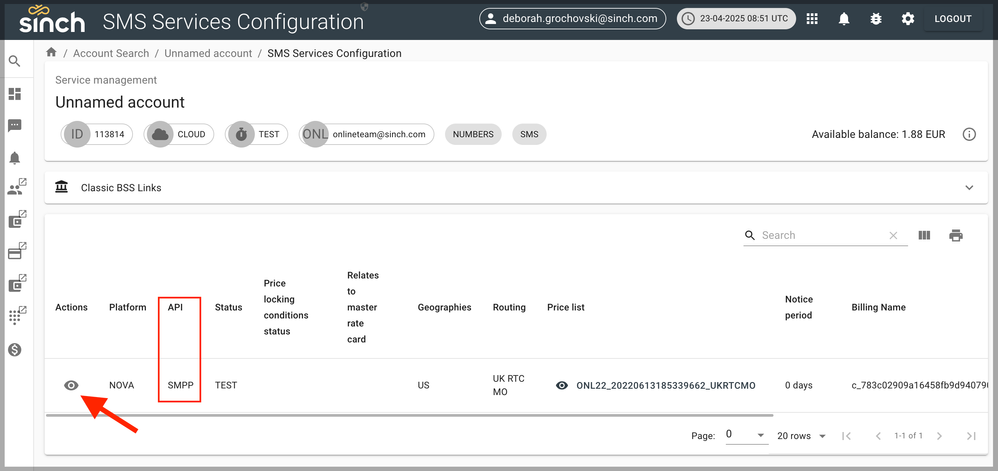Viewport: 998px width, 471px height.
Task: Open the dollar billing icon in sidebar
Action: [15, 349]
